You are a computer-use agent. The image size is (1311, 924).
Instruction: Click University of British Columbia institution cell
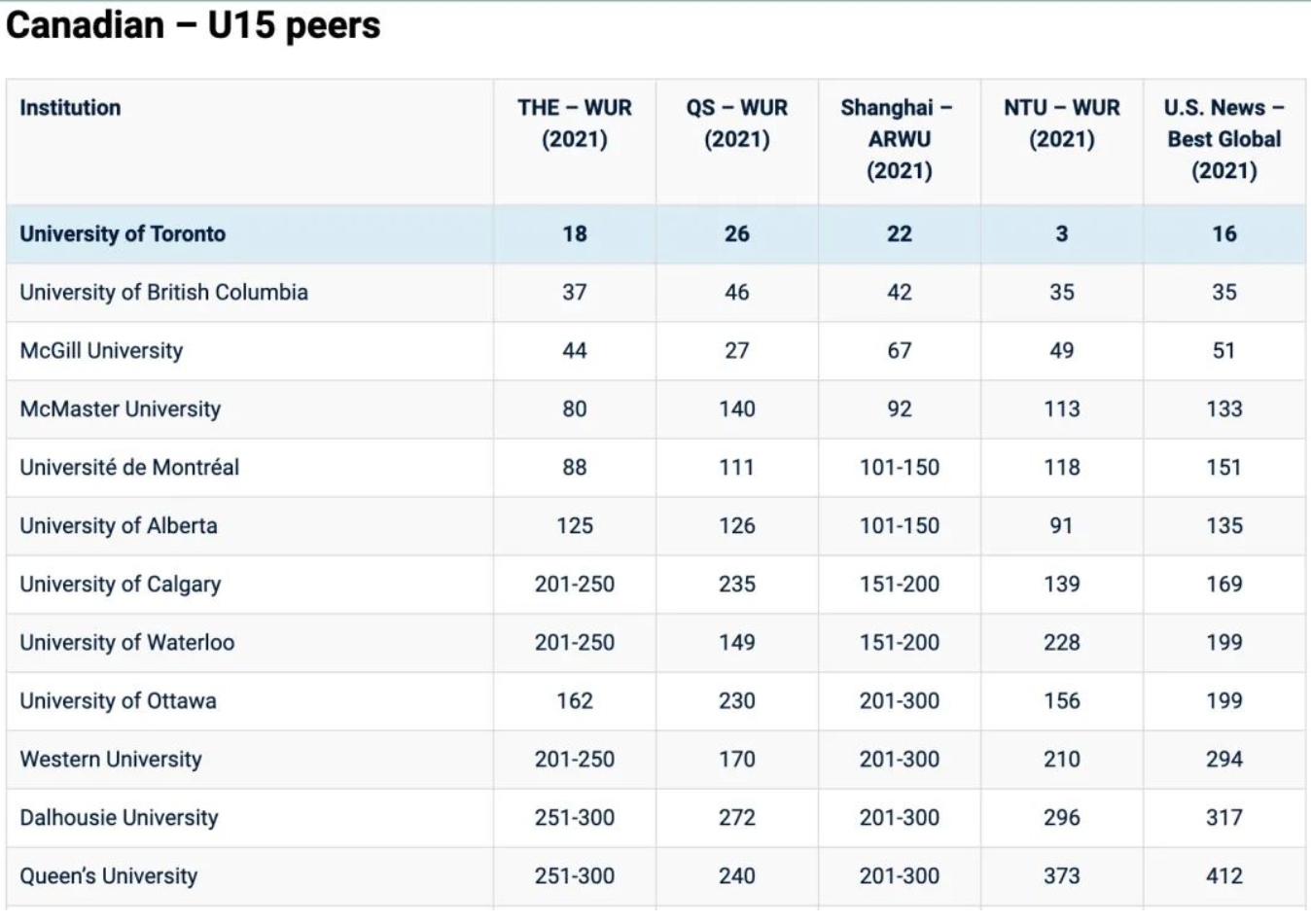point(163,293)
